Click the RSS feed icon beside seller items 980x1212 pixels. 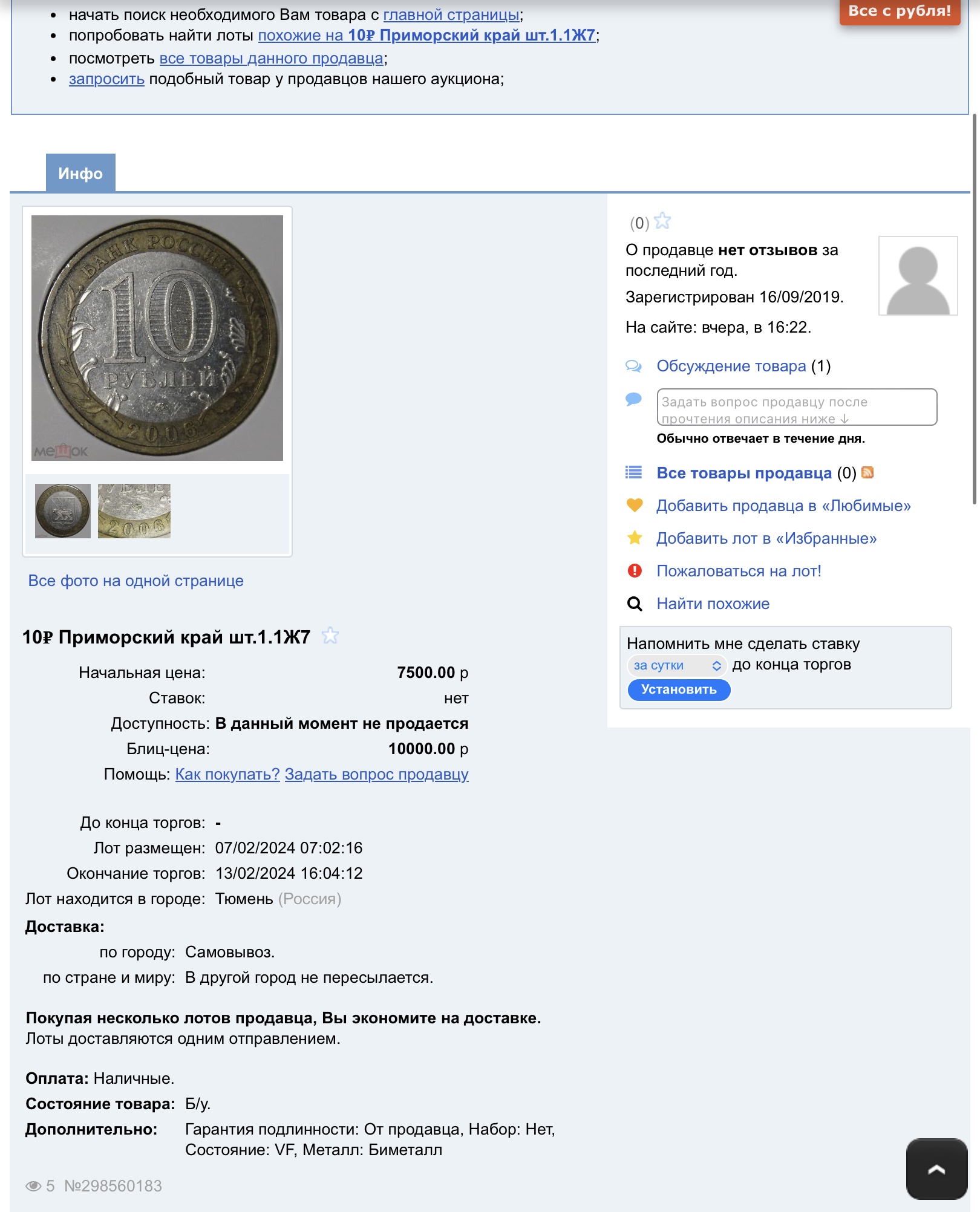[x=867, y=472]
